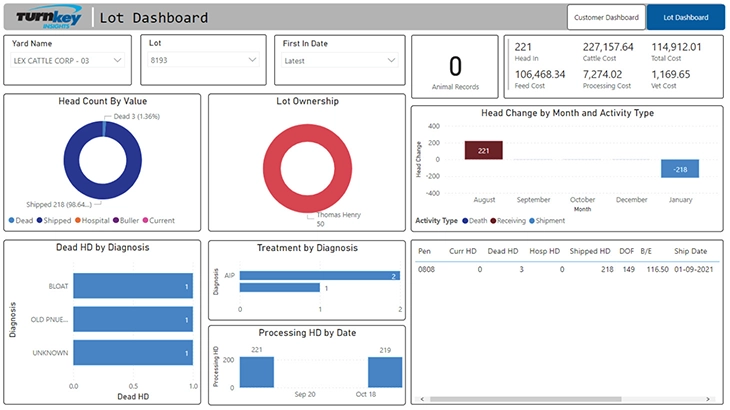This screenshot has height=410, width=730.
Task: Click the 116.50 B/E value
Action: tap(657, 269)
